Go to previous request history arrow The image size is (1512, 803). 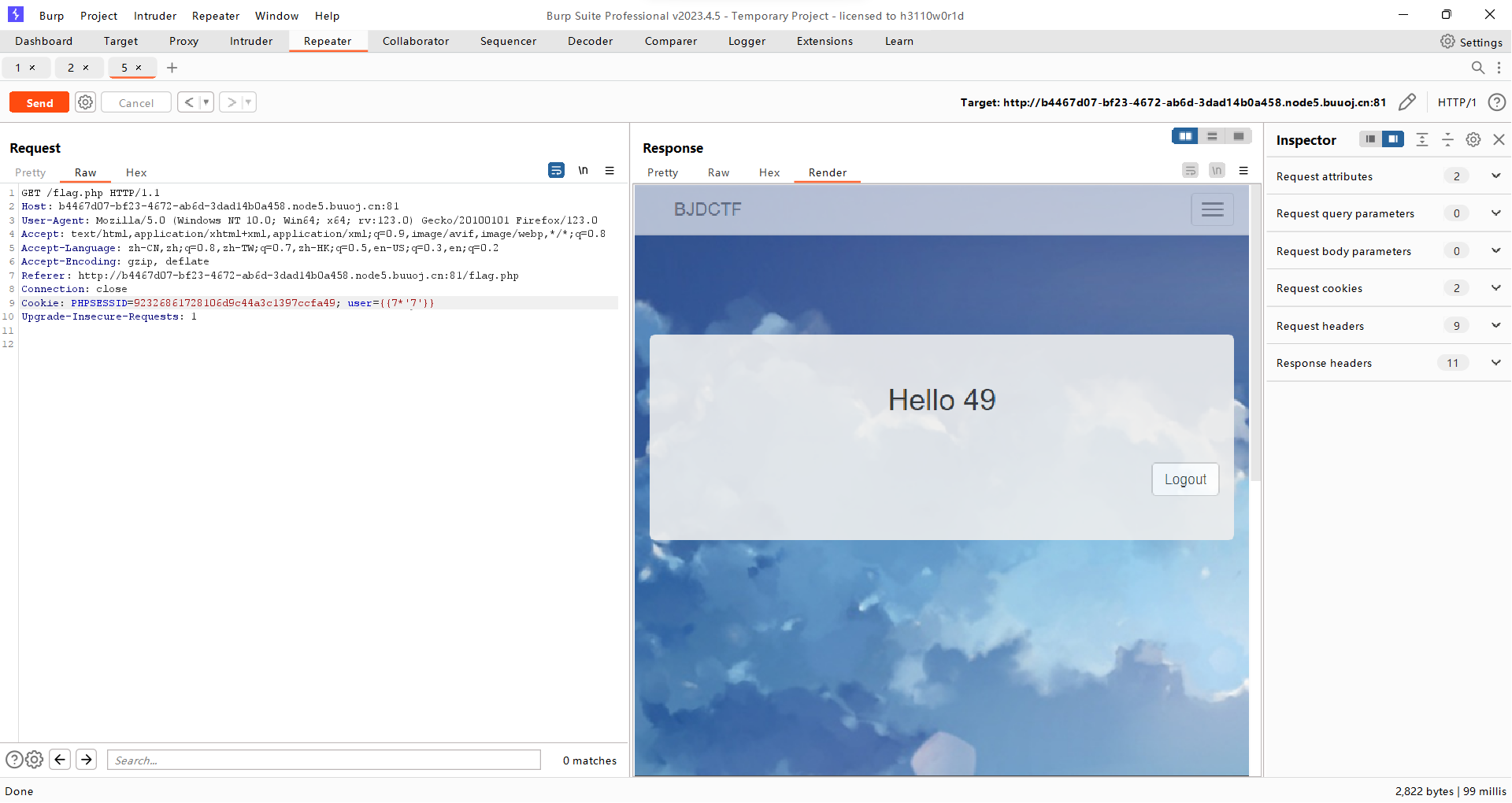[x=189, y=102]
